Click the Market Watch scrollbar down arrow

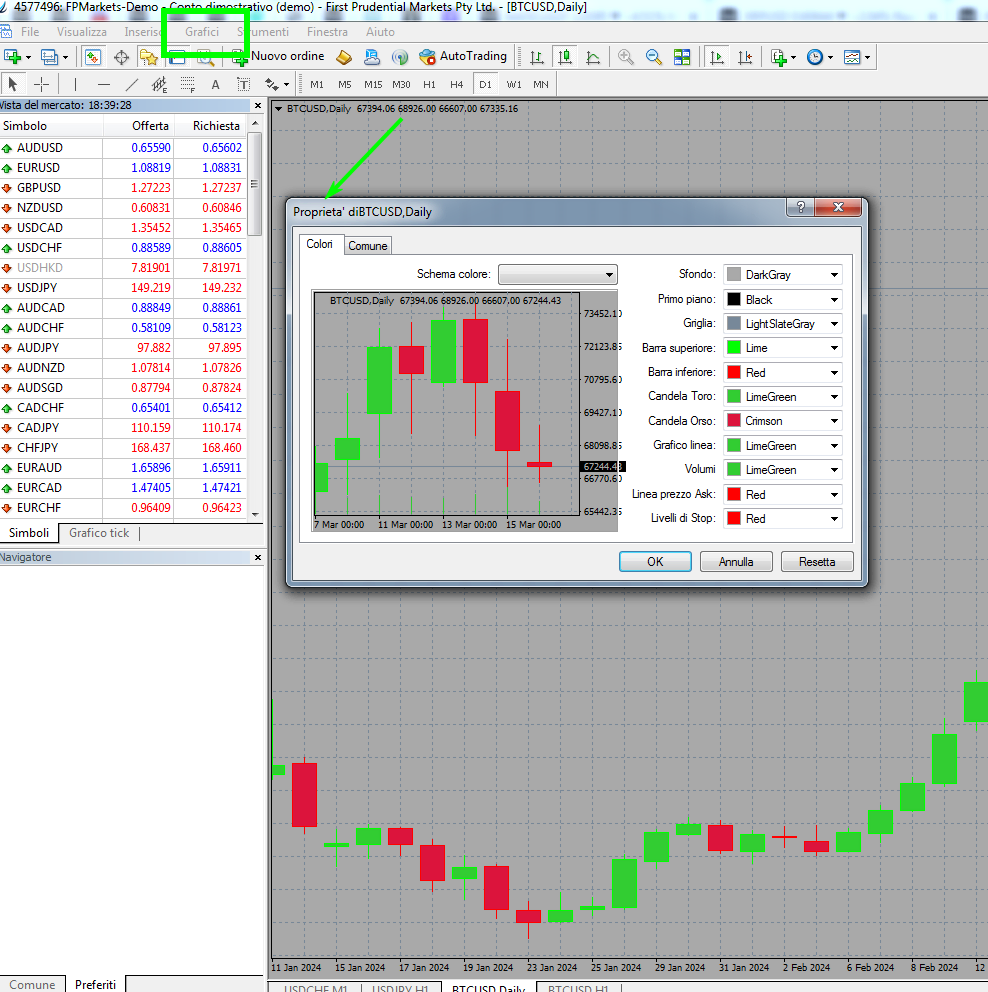[x=255, y=514]
